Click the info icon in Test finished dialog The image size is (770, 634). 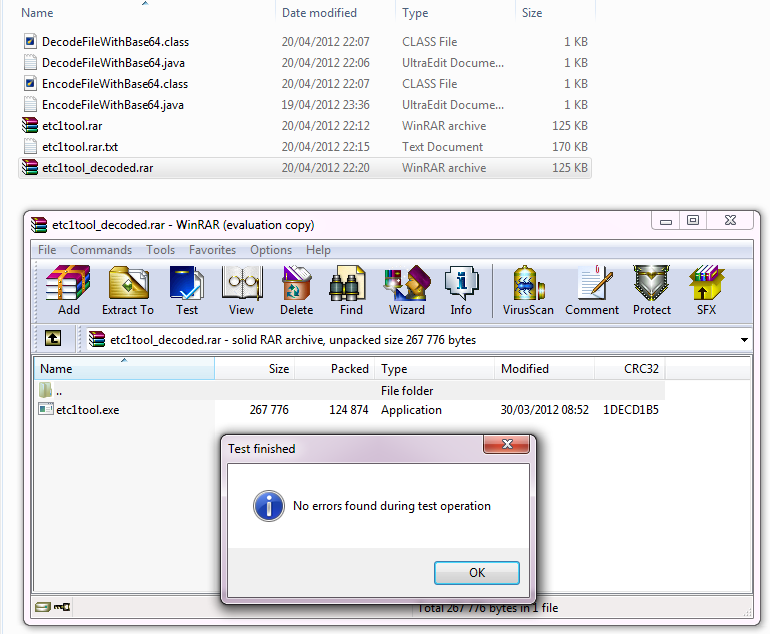[x=269, y=505]
